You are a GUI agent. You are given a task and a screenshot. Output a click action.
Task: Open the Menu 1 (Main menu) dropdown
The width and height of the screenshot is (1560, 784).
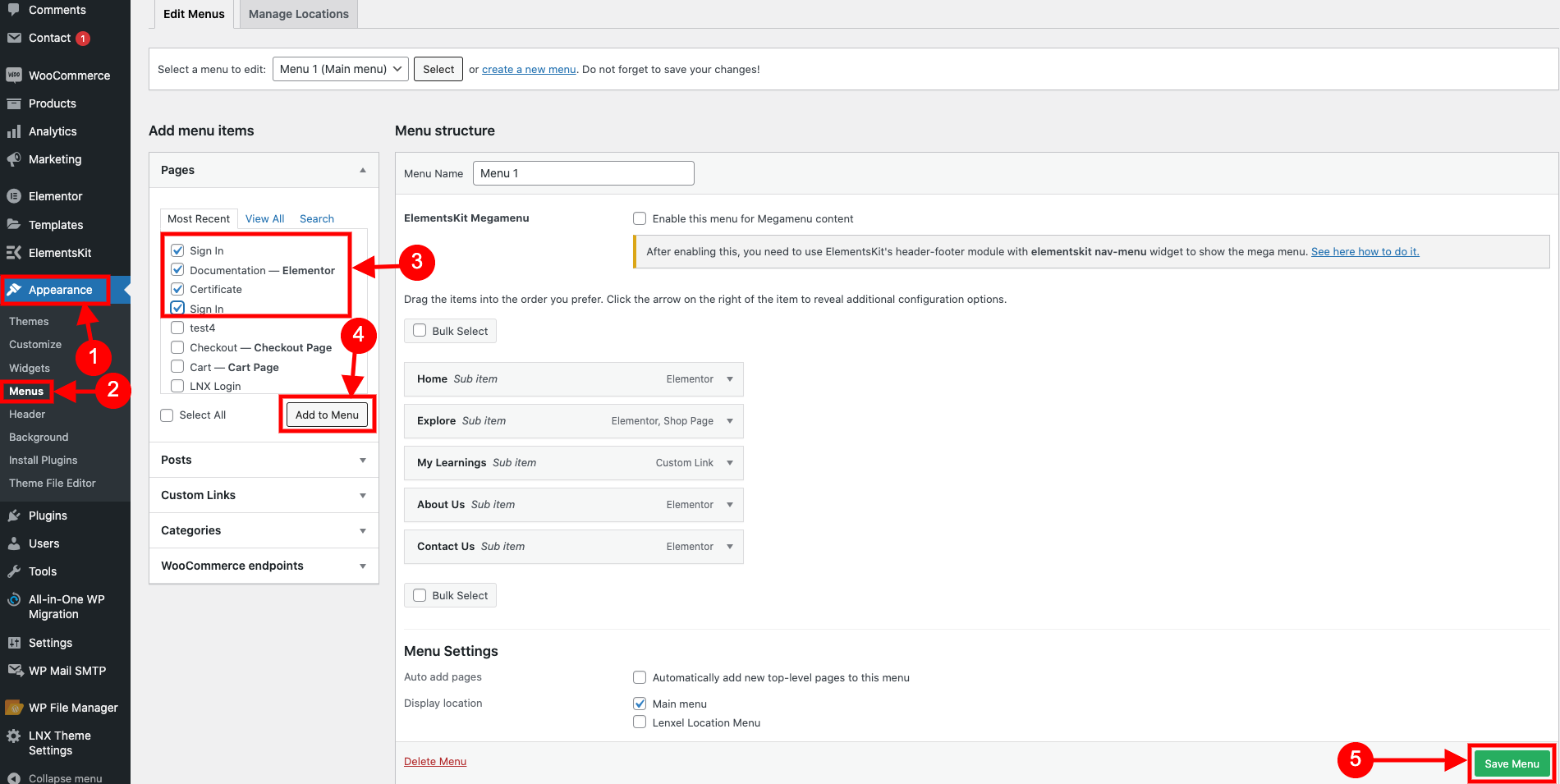click(341, 69)
